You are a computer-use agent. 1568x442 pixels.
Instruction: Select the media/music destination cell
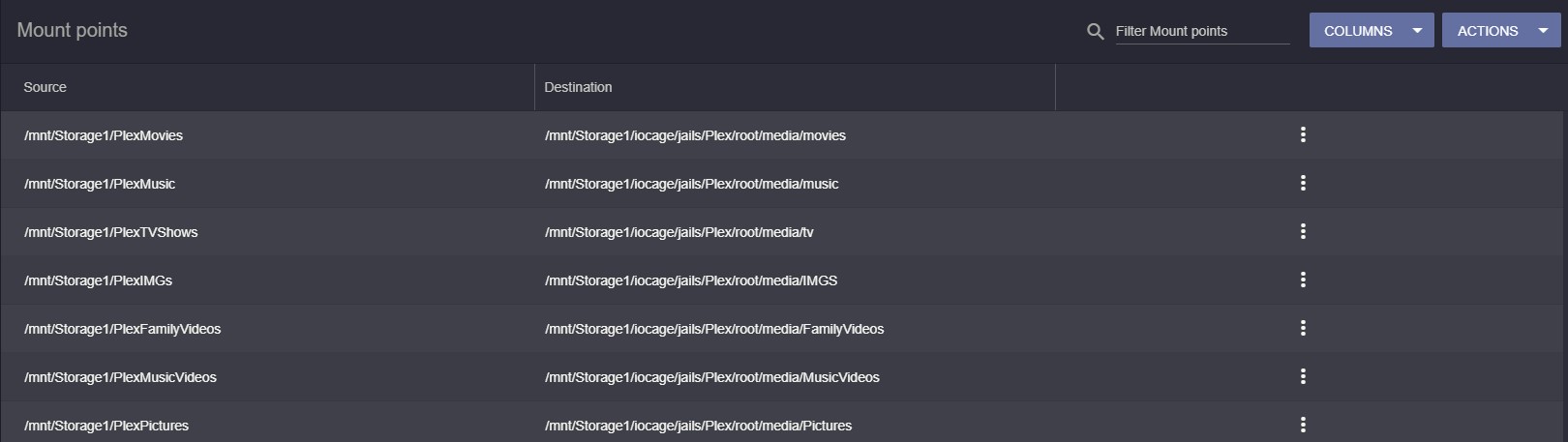(692, 184)
